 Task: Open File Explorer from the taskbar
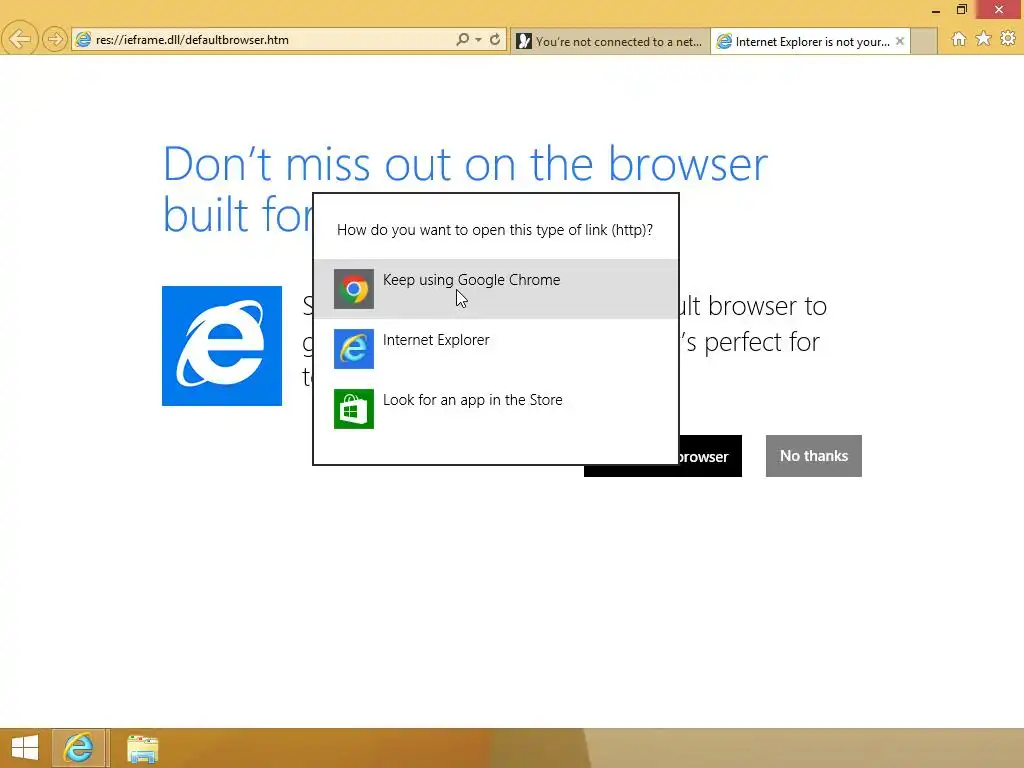point(142,748)
